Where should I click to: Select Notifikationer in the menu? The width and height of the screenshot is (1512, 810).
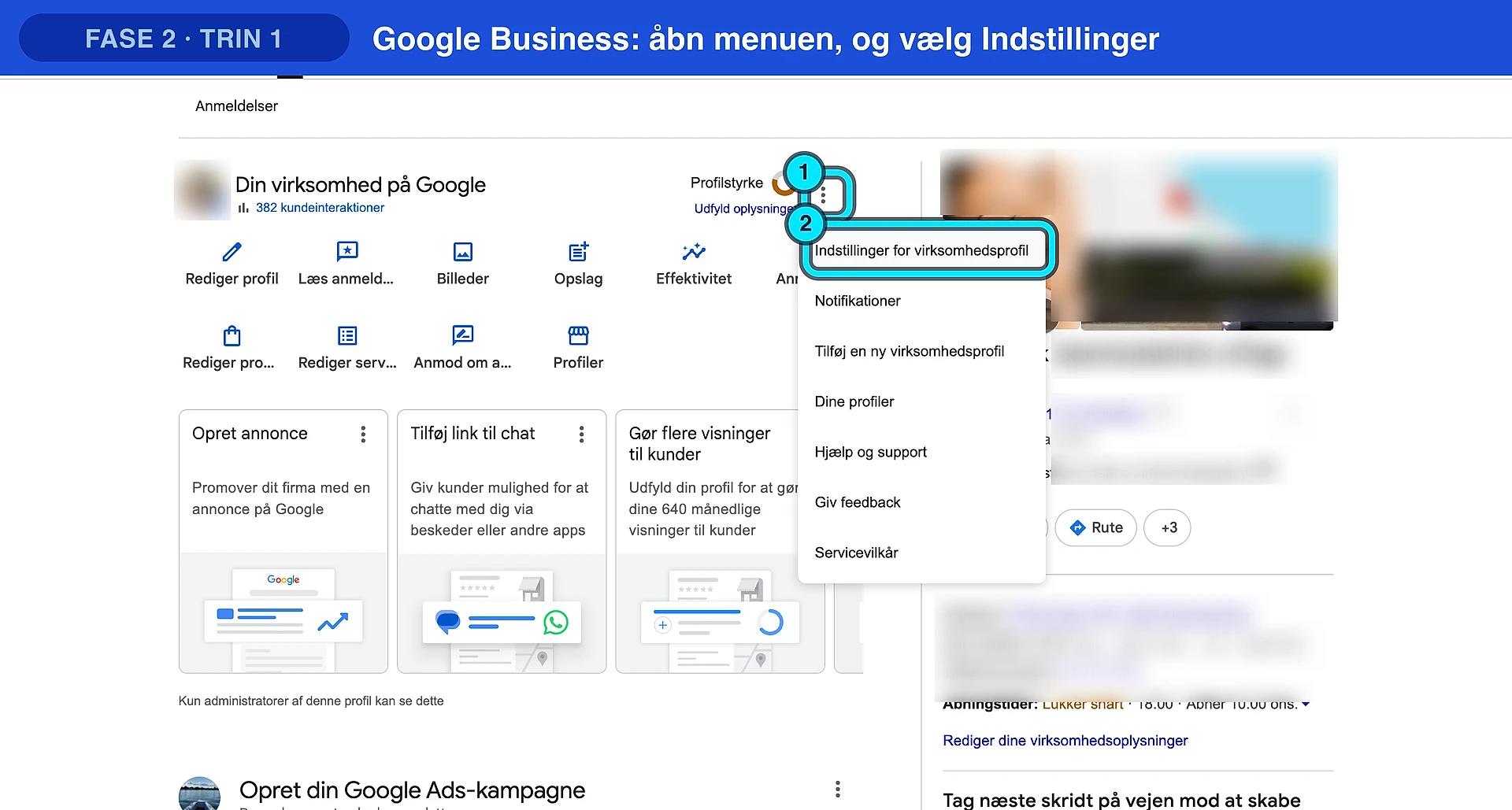click(x=921, y=301)
